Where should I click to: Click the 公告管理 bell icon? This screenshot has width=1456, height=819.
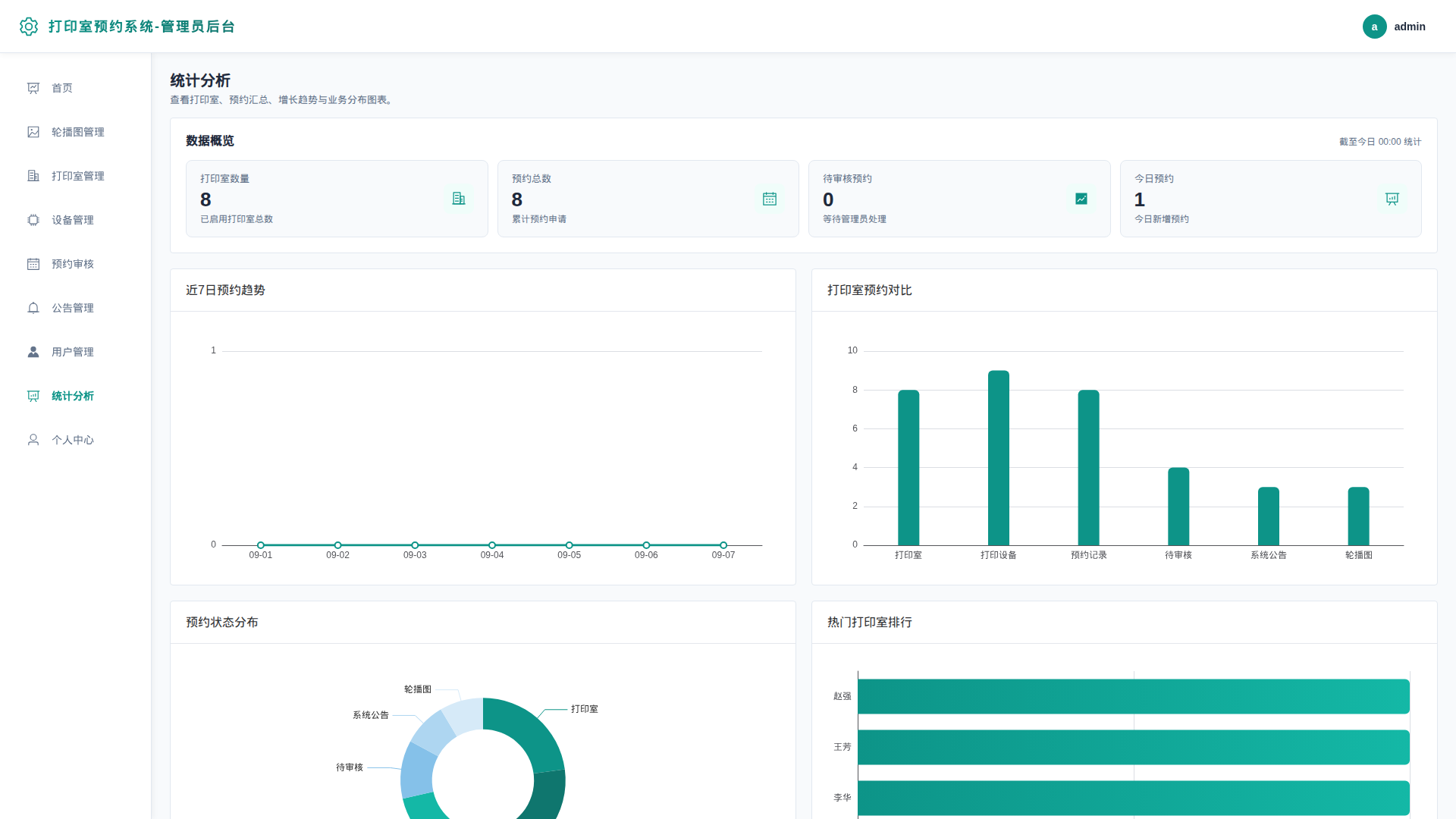click(x=33, y=308)
